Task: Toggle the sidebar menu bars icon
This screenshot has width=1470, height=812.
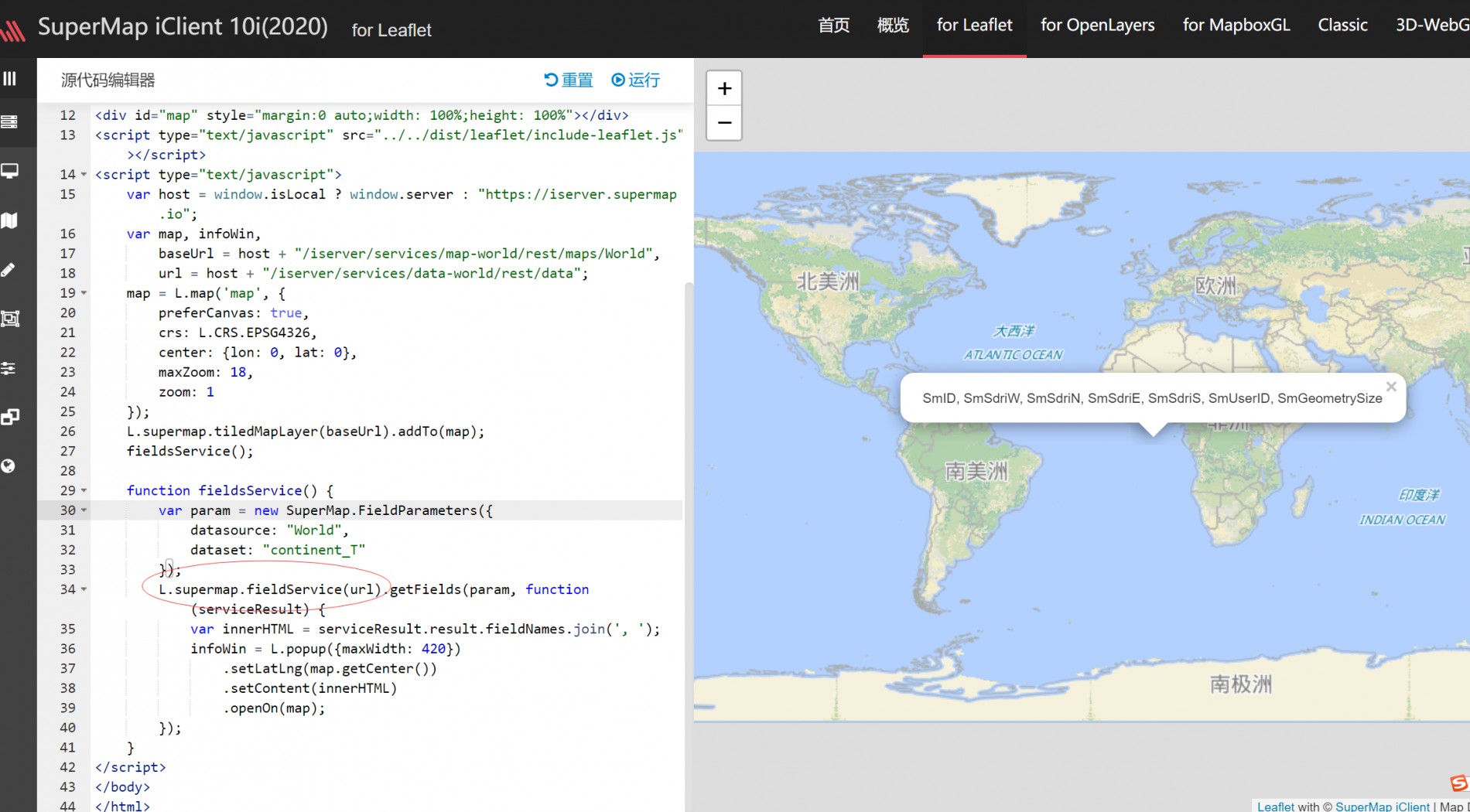Action: [x=9, y=78]
